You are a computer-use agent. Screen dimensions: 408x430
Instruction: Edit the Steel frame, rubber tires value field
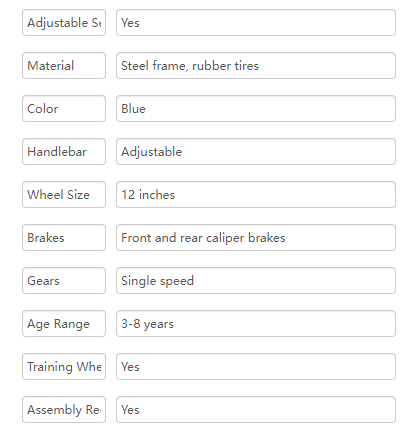(256, 66)
